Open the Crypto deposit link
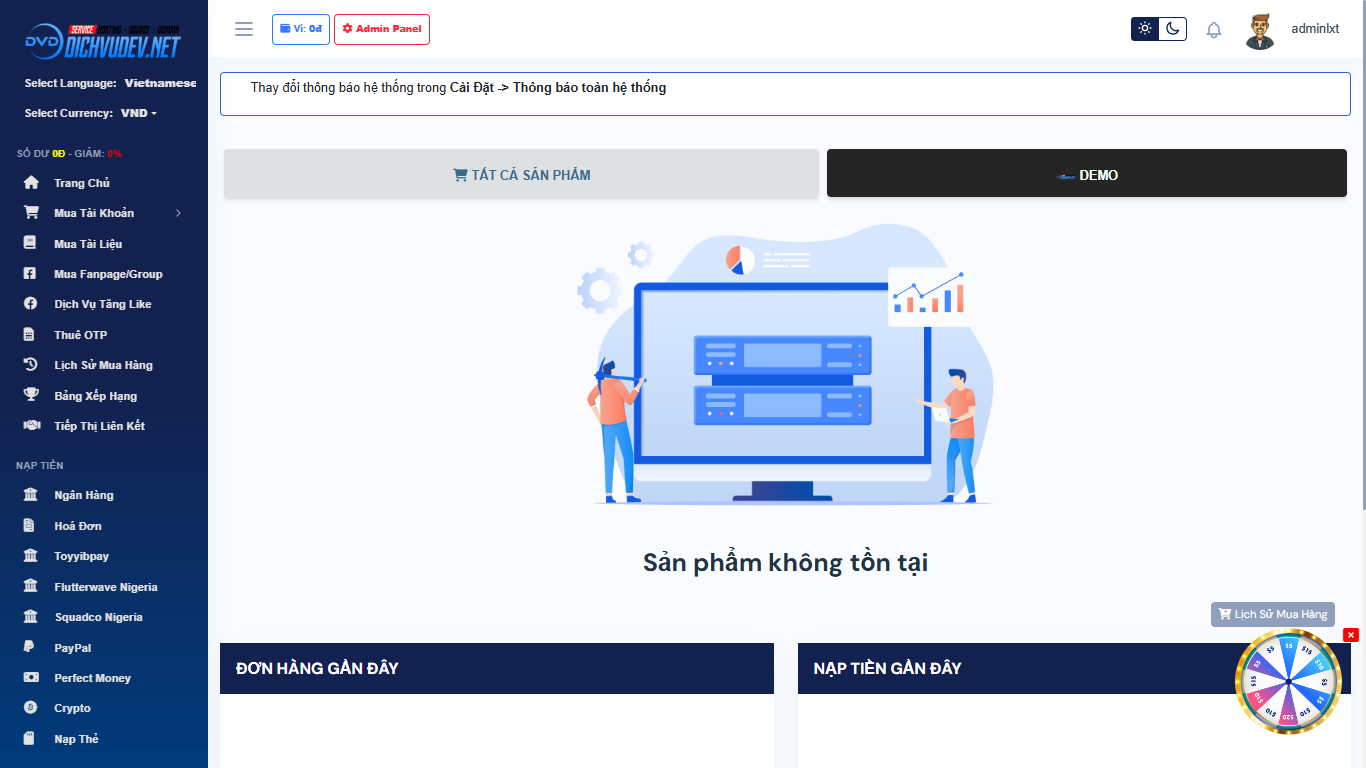1366x768 pixels. click(72, 708)
